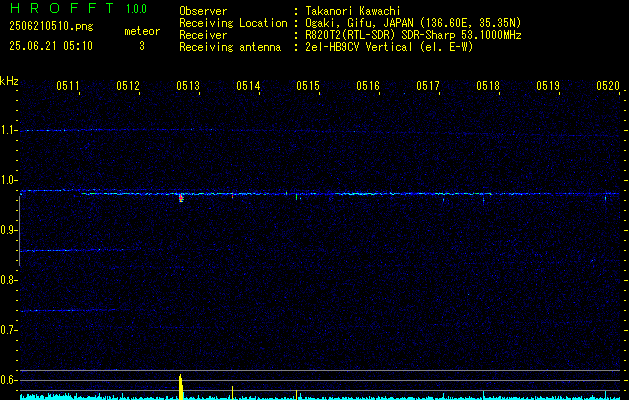Click the observer name Takanori Kawachi
This screenshot has height=400, width=629.
(352, 11)
